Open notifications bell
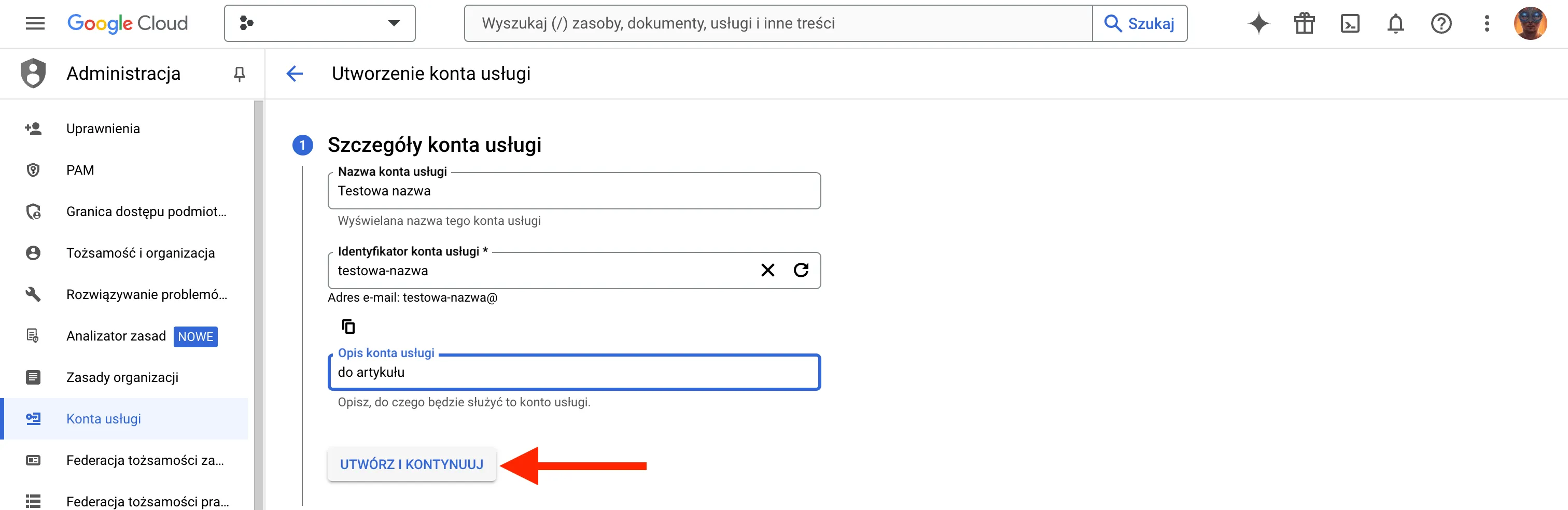 tap(1396, 24)
